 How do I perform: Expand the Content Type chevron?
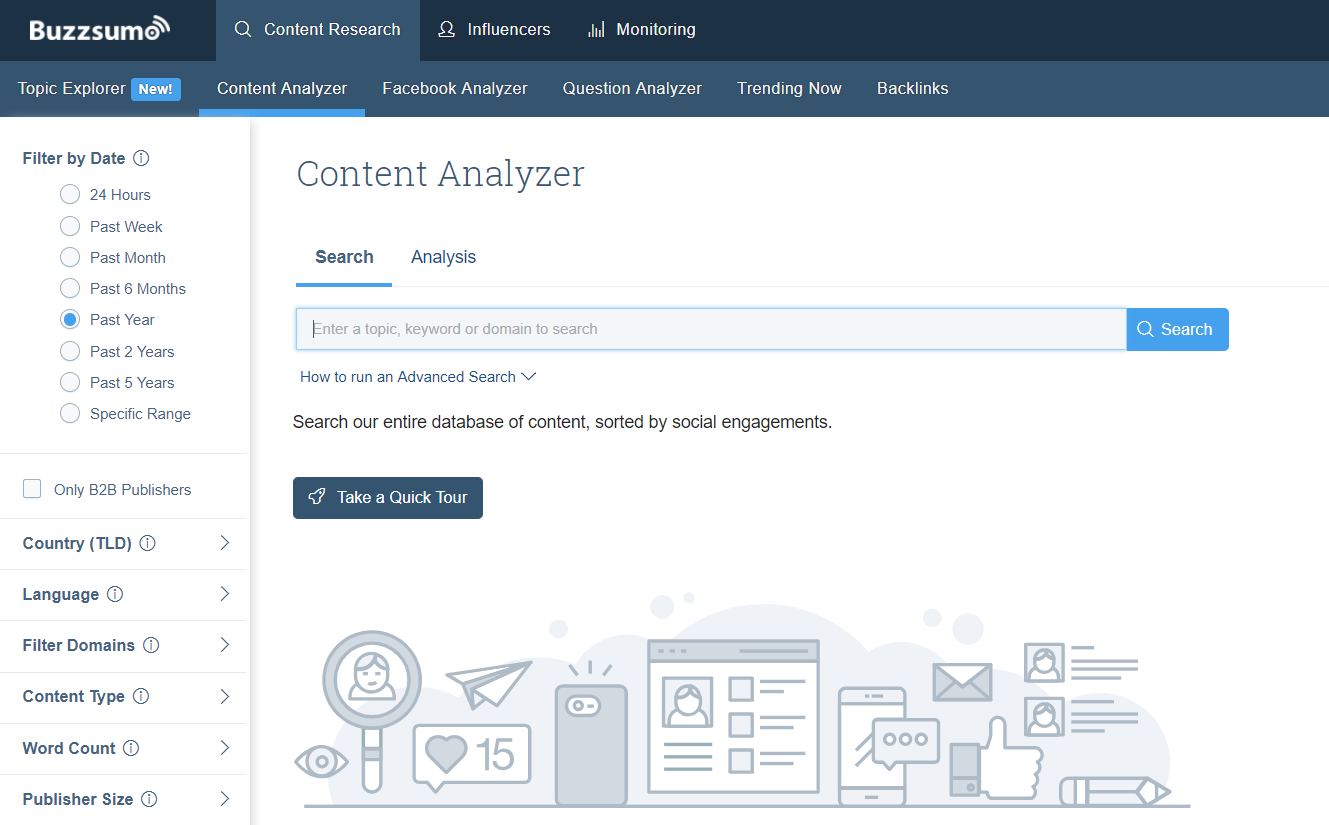(225, 696)
